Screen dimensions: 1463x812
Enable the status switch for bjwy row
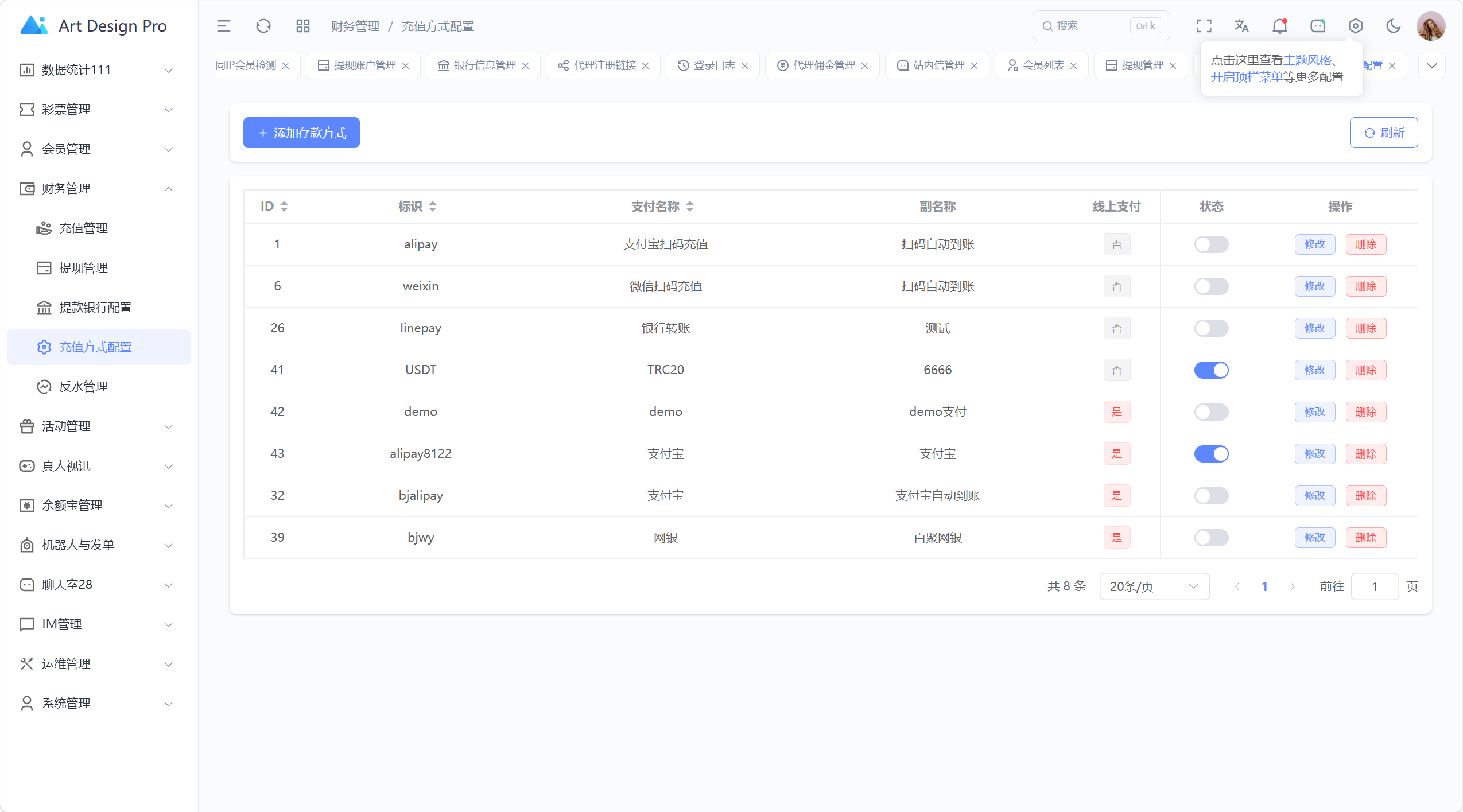[x=1211, y=538]
